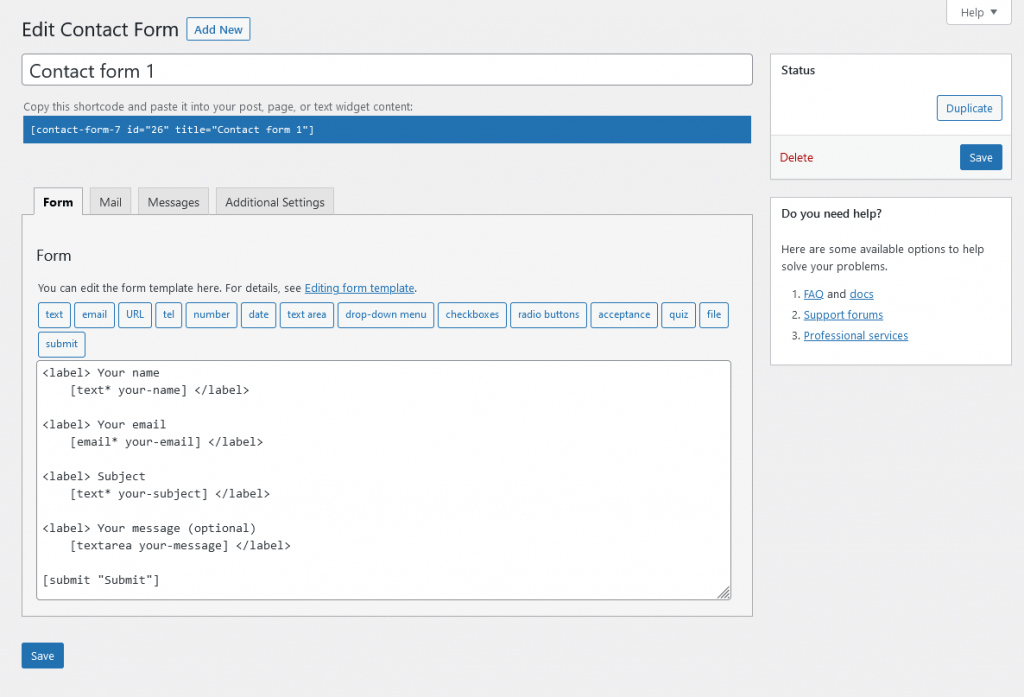Add a checkboxes tag
The image size is (1024, 697).
pos(472,315)
